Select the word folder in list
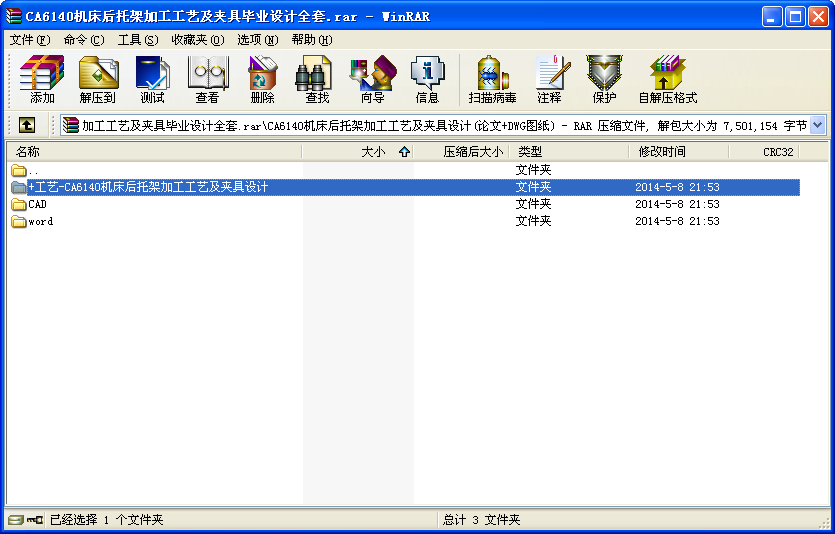The width and height of the screenshot is (835, 534). click(x=40, y=221)
